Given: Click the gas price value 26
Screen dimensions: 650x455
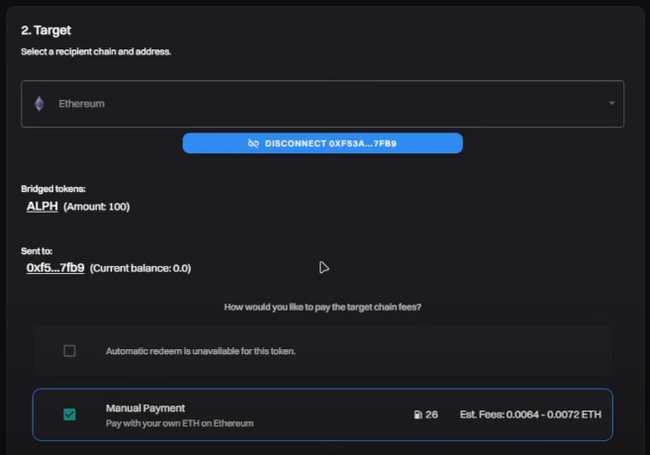Looking at the screenshot, I should point(432,414).
